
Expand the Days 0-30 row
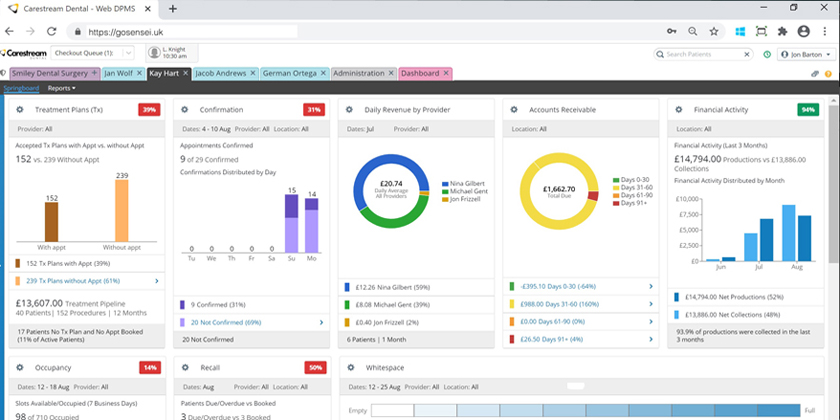click(x=651, y=287)
